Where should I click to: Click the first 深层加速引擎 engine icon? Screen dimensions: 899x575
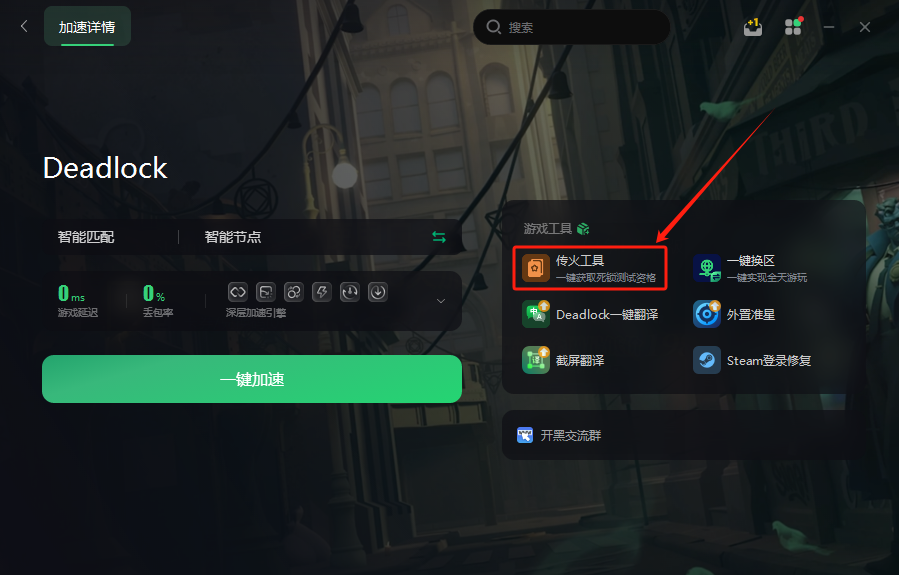click(237, 292)
